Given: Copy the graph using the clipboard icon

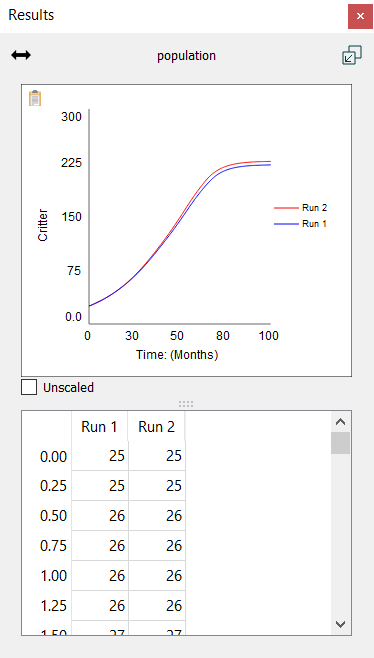Looking at the screenshot, I should [35, 98].
